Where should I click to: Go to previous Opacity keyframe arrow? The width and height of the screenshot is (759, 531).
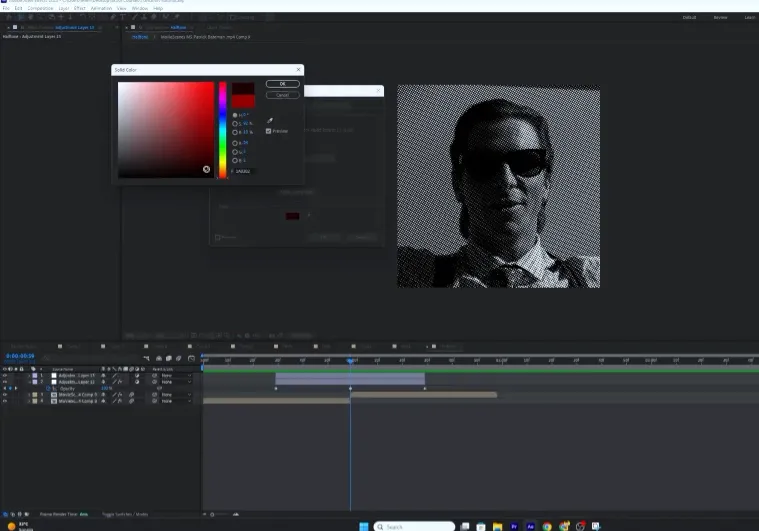click(5, 388)
